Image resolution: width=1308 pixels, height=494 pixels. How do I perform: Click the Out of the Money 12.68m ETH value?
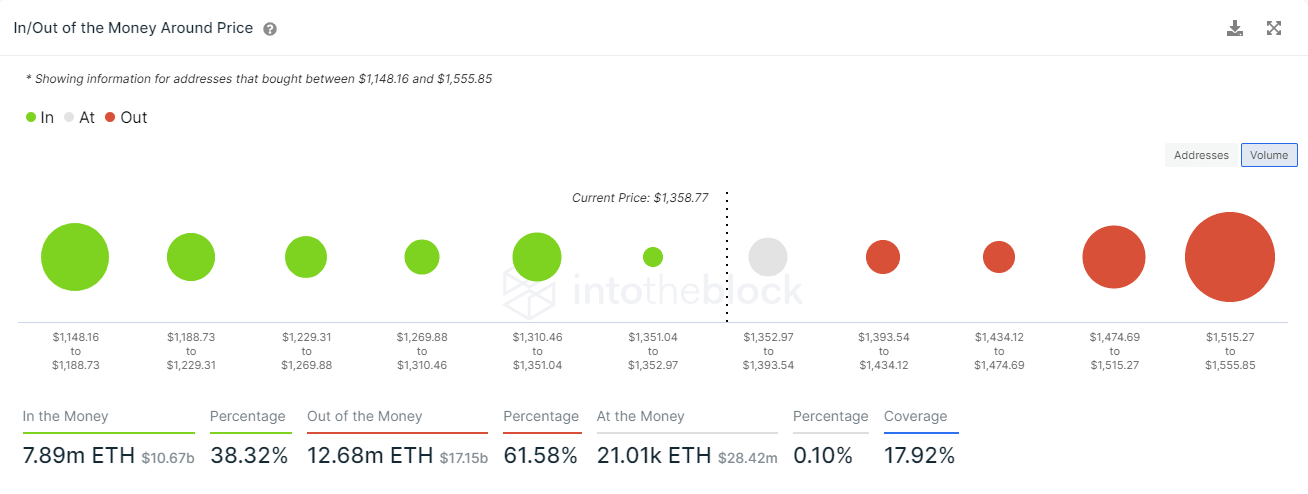pyautogui.click(x=367, y=457)
